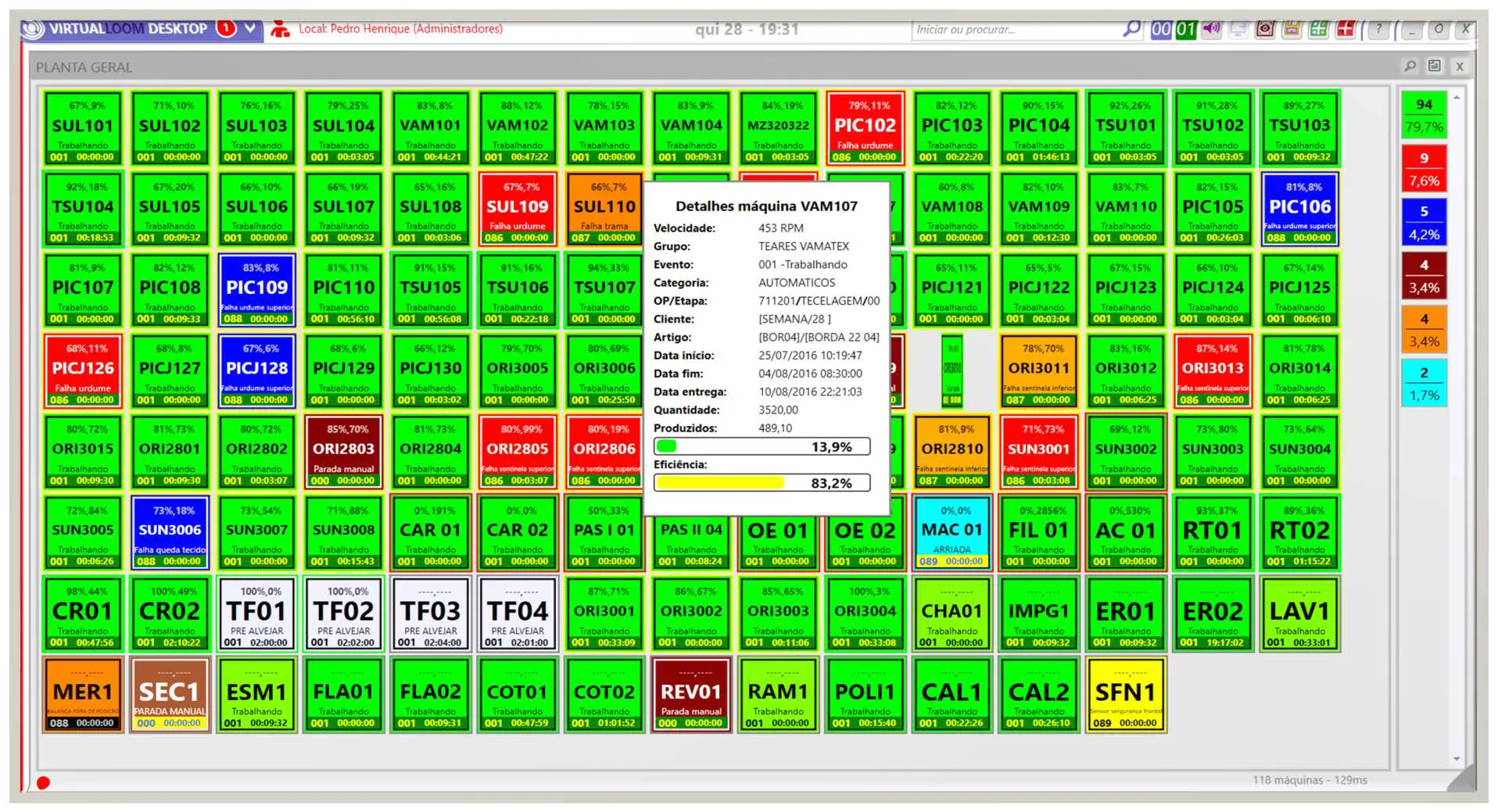Select the red summary tile showing 9
The height and width of the screenshot is (812, 1498).
tap(1424, 168)
